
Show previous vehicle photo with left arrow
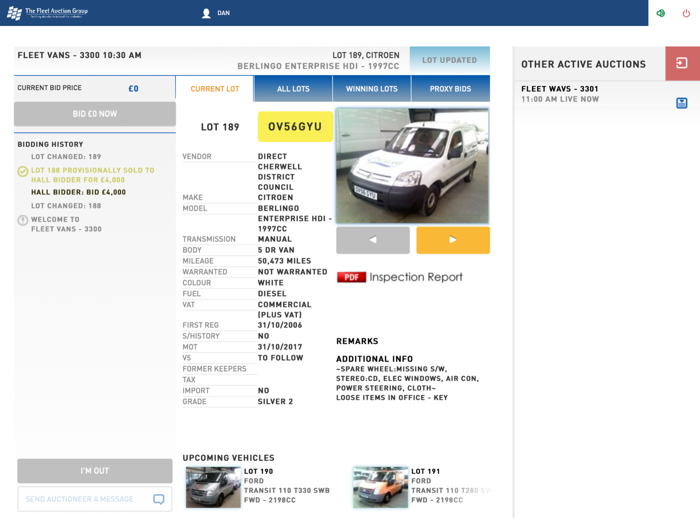pos(373,240)
